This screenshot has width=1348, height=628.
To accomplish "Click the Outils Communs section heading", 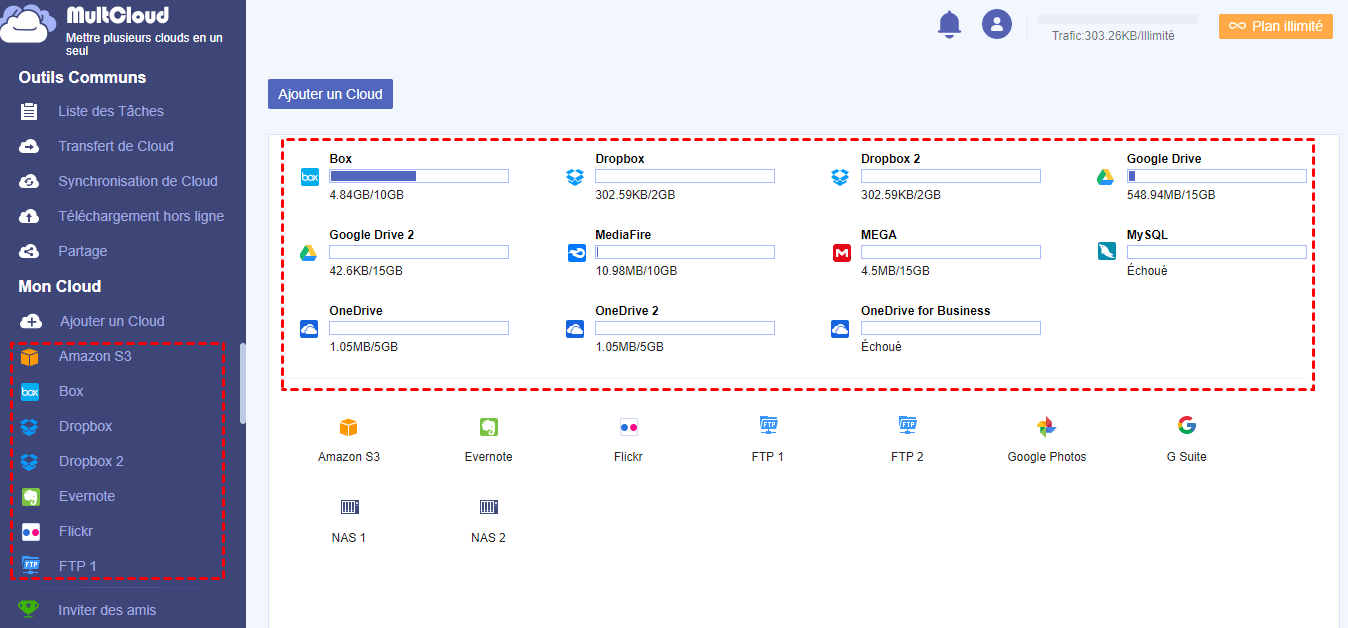I will click(x=82, y=77).
